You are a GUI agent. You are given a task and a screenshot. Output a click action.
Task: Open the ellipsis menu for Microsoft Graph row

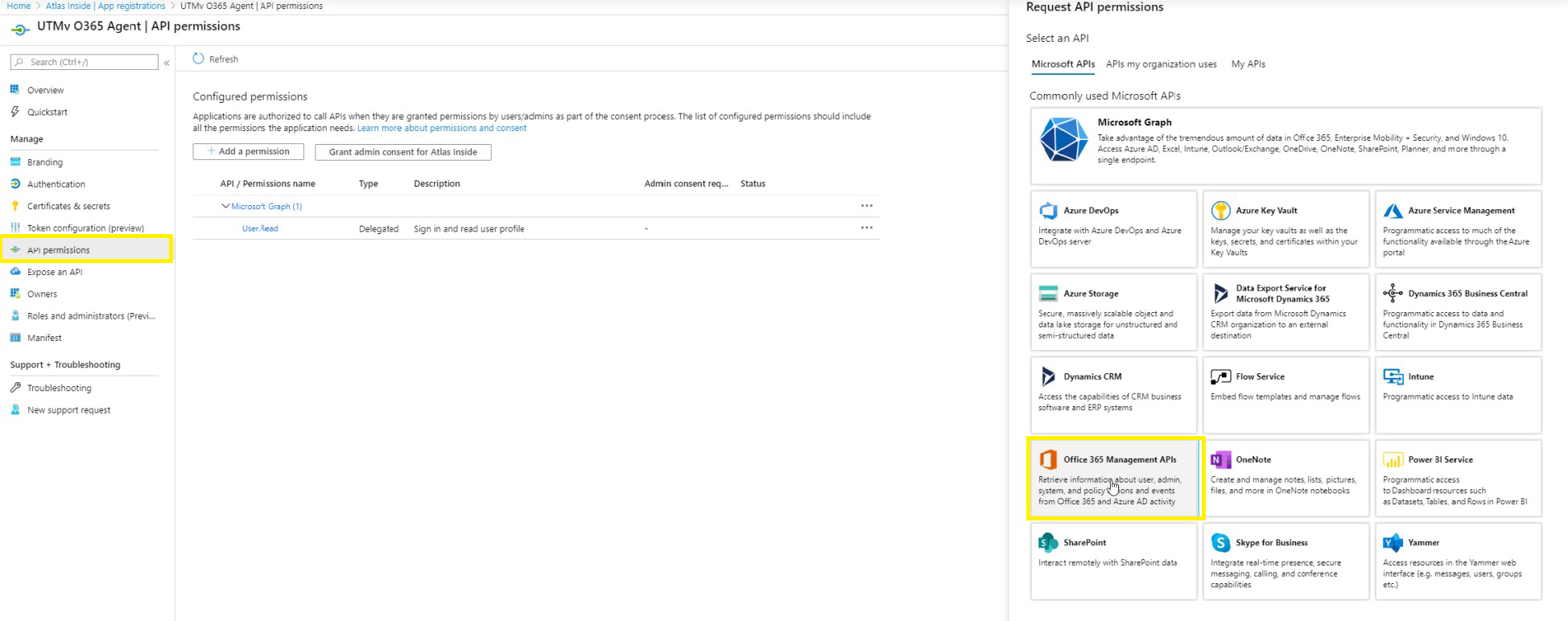(866, 206)
